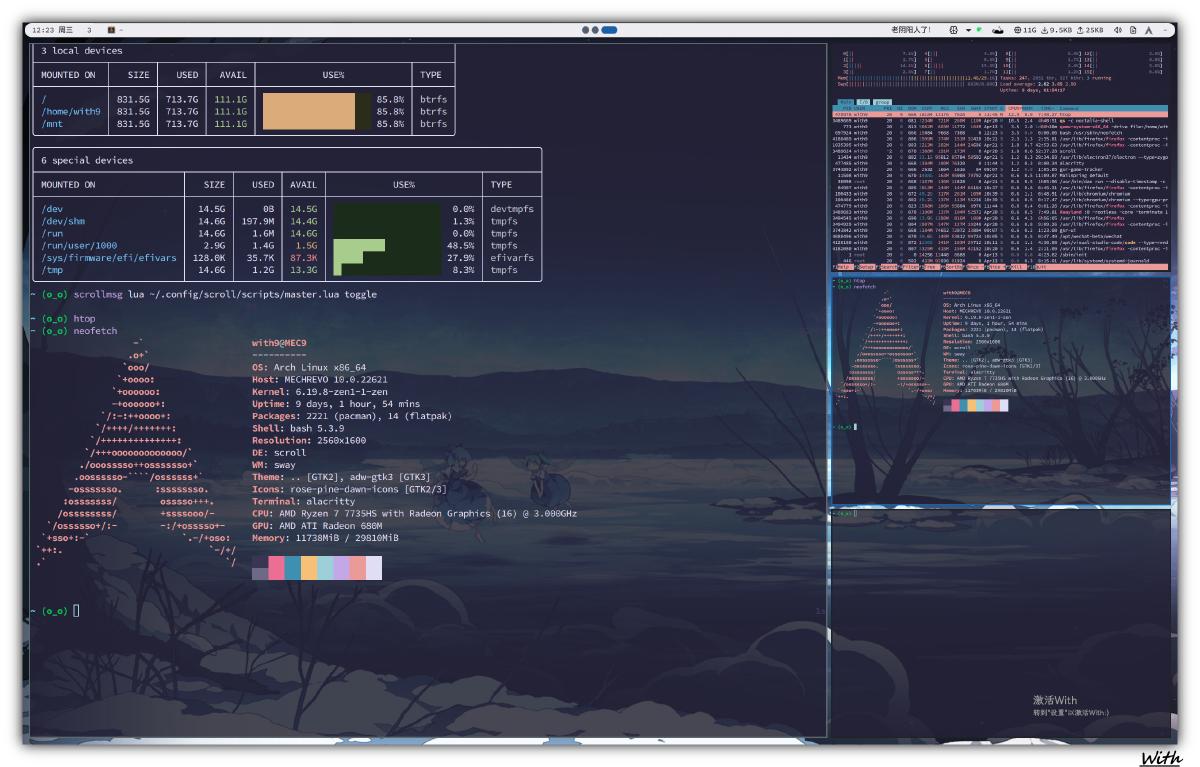Click the grid-shaped tray icon
This screenshot has height=767, width=1200.
[953, 30]
